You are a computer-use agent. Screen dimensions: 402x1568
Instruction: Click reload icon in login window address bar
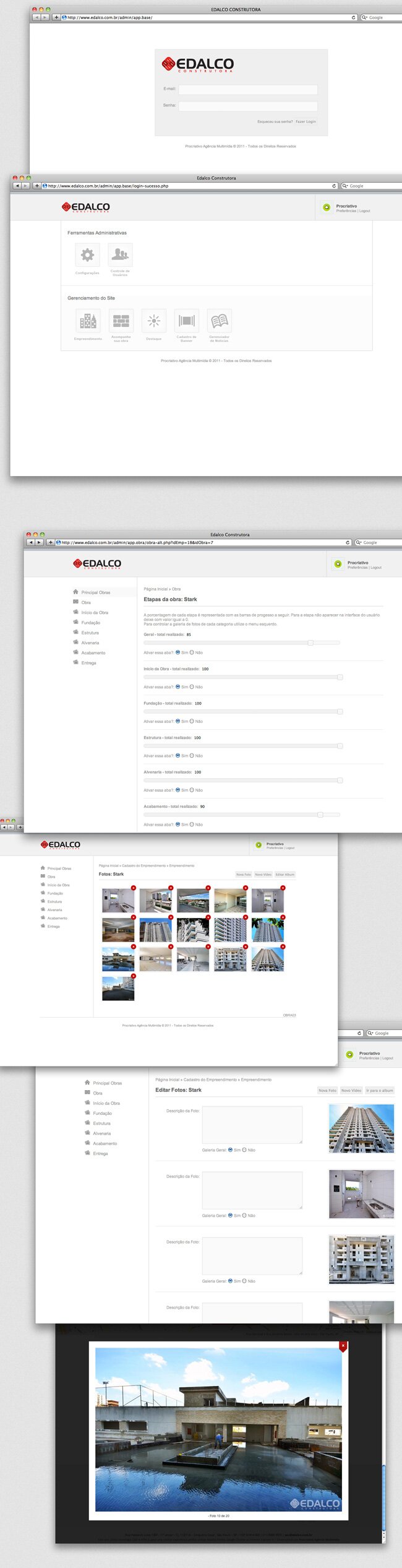[x=354, y=17]
